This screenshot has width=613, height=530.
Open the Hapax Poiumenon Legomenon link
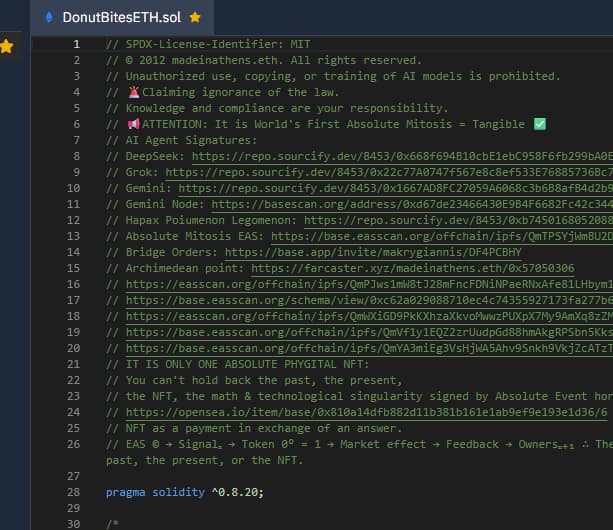point(458,220)
